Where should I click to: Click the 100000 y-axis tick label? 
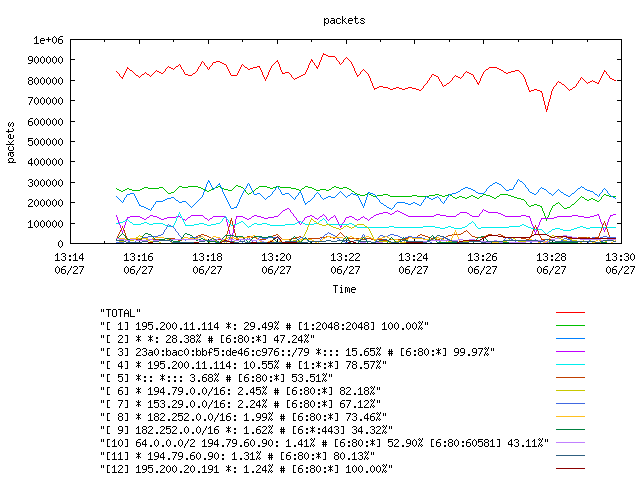coord(46,224)
